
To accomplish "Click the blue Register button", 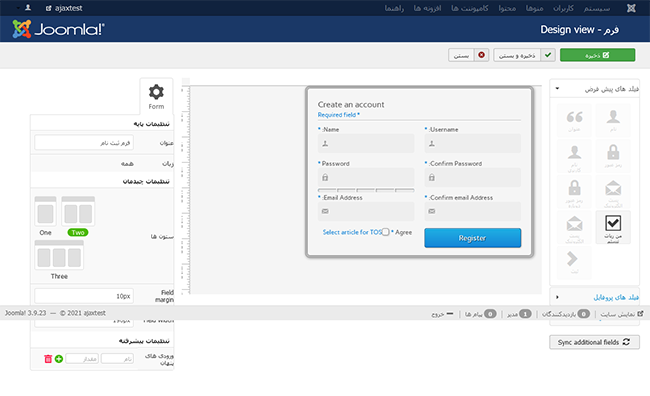I will tap(473, 238).
